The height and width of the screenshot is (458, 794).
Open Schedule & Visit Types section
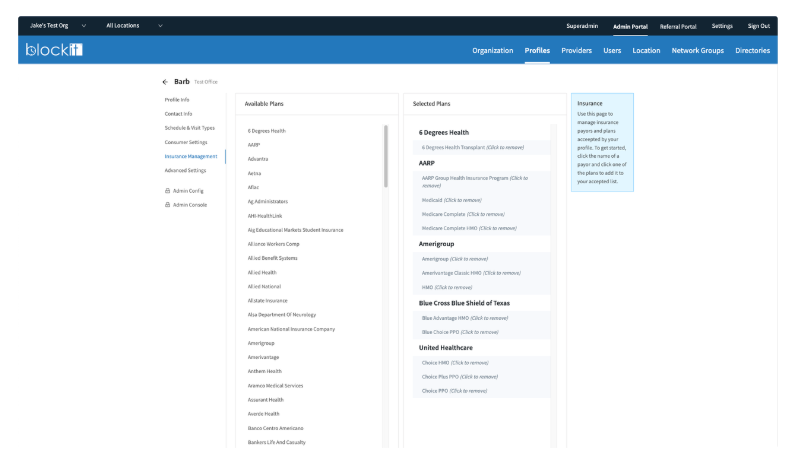[189, 128]
